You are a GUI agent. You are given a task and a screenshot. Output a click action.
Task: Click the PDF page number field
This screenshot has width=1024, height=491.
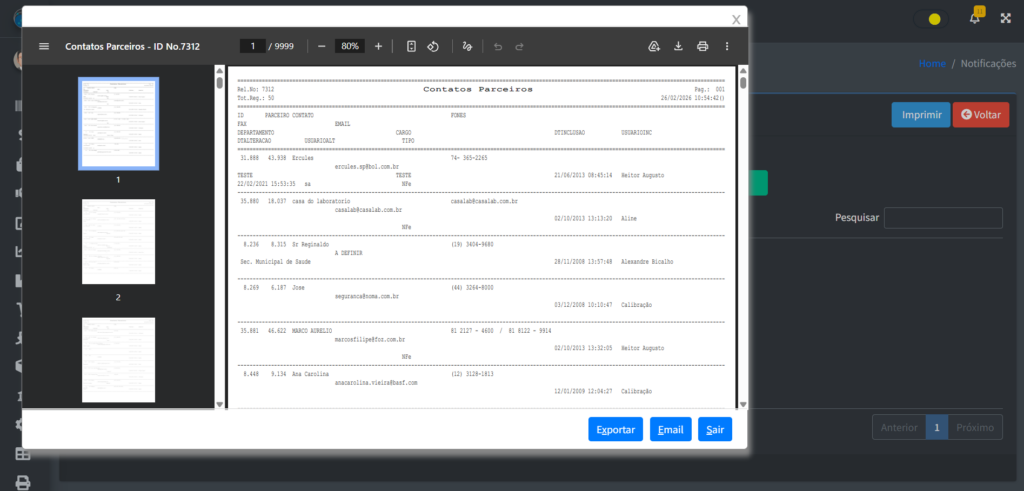(252, 46)
